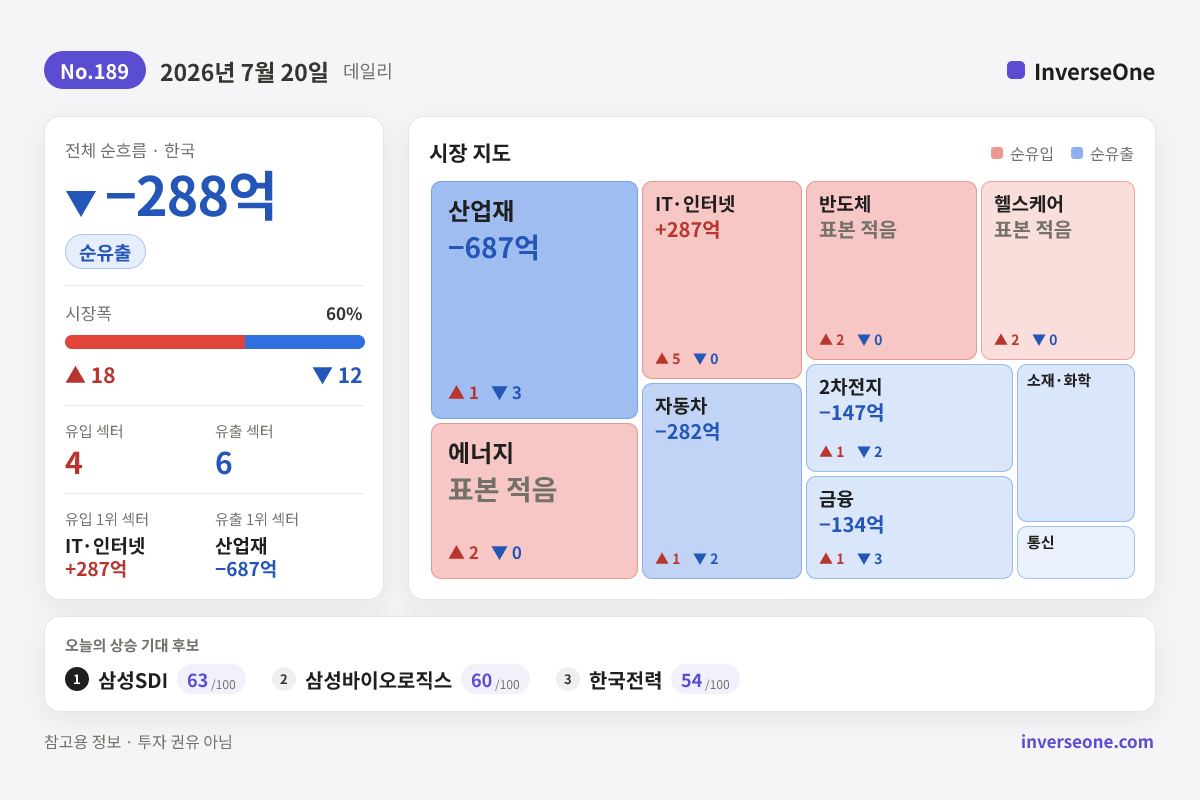This screenshot has width=1200, height=800.
Task: Click the 시장폭 breadth progress bar
Action: click(x=215, y=342)
